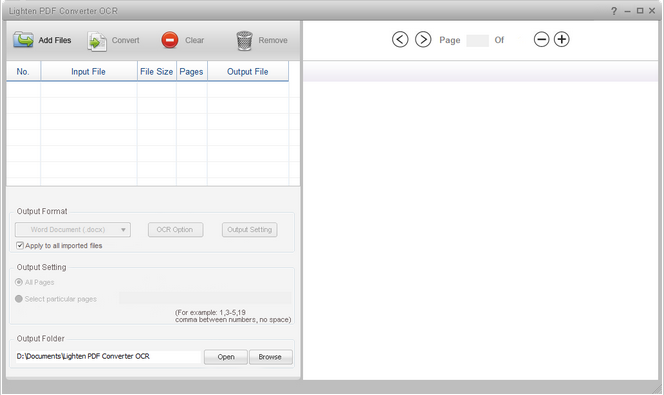Go to the previous page arrow
This screenshot has height=395, width=664.
tap(400, 39)
